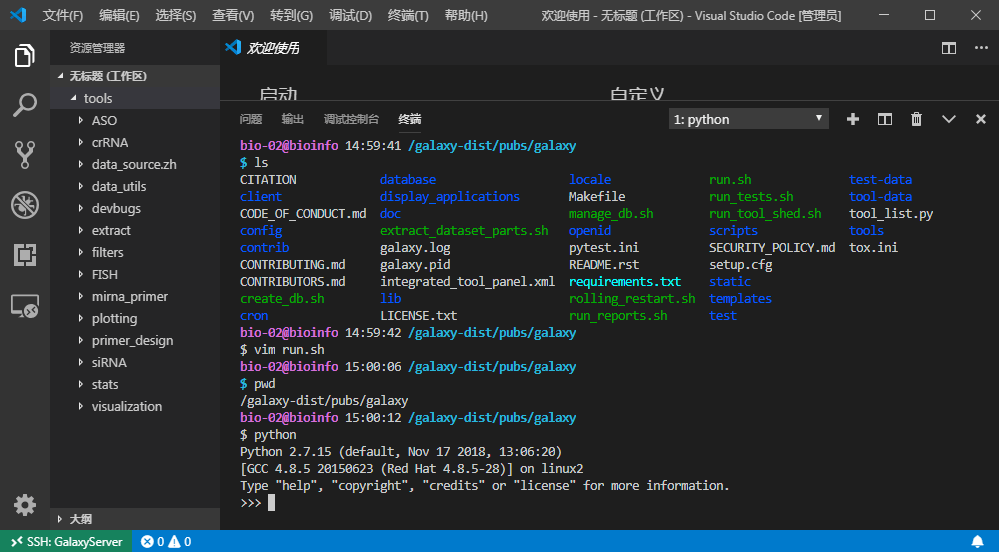999x552 pixels.
Task: Open the 选择(S) menu
Action: (x=176, y=15)
